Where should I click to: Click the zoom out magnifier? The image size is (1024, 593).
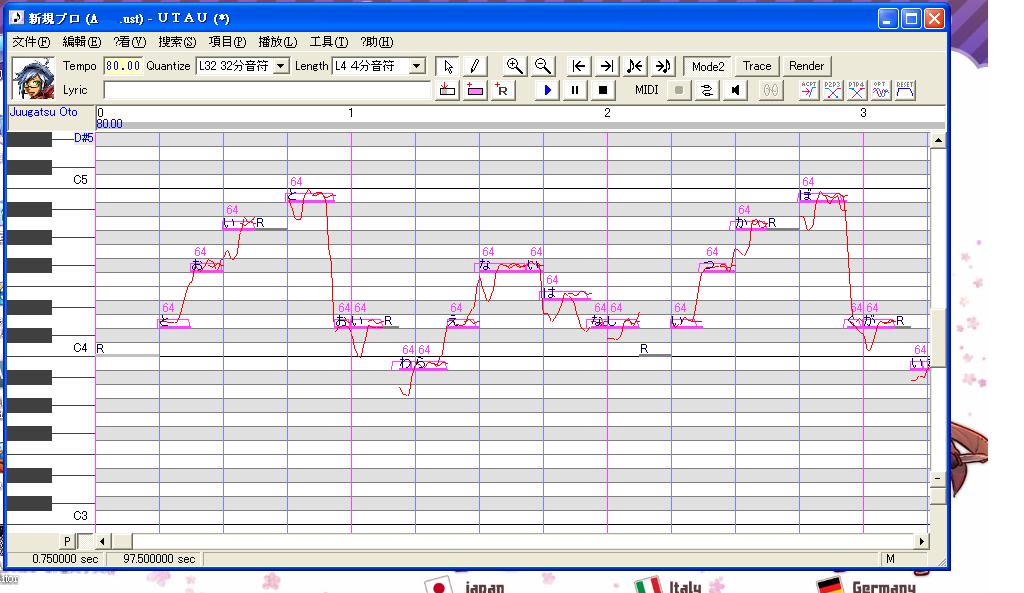click(542, 66)
